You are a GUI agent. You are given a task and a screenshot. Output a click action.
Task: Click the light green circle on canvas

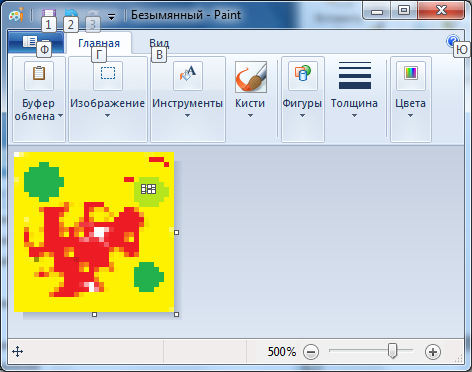click(152, 192)
